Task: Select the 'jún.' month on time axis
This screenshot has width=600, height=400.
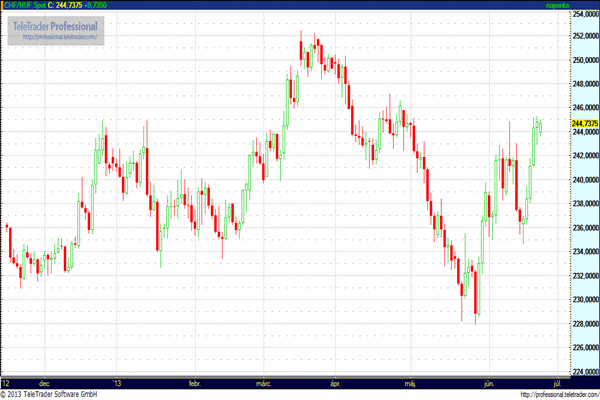Action: click(487, 382)
